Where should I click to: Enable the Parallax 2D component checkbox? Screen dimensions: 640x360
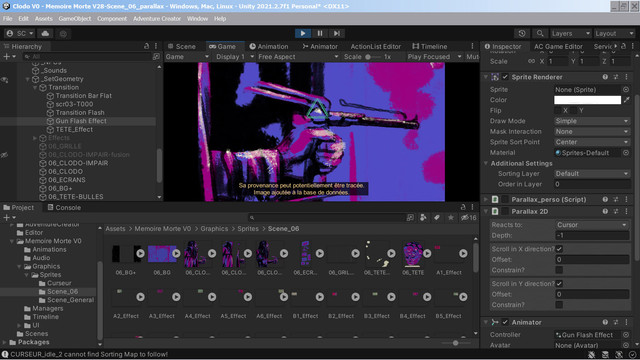click(x=505, y=211)
